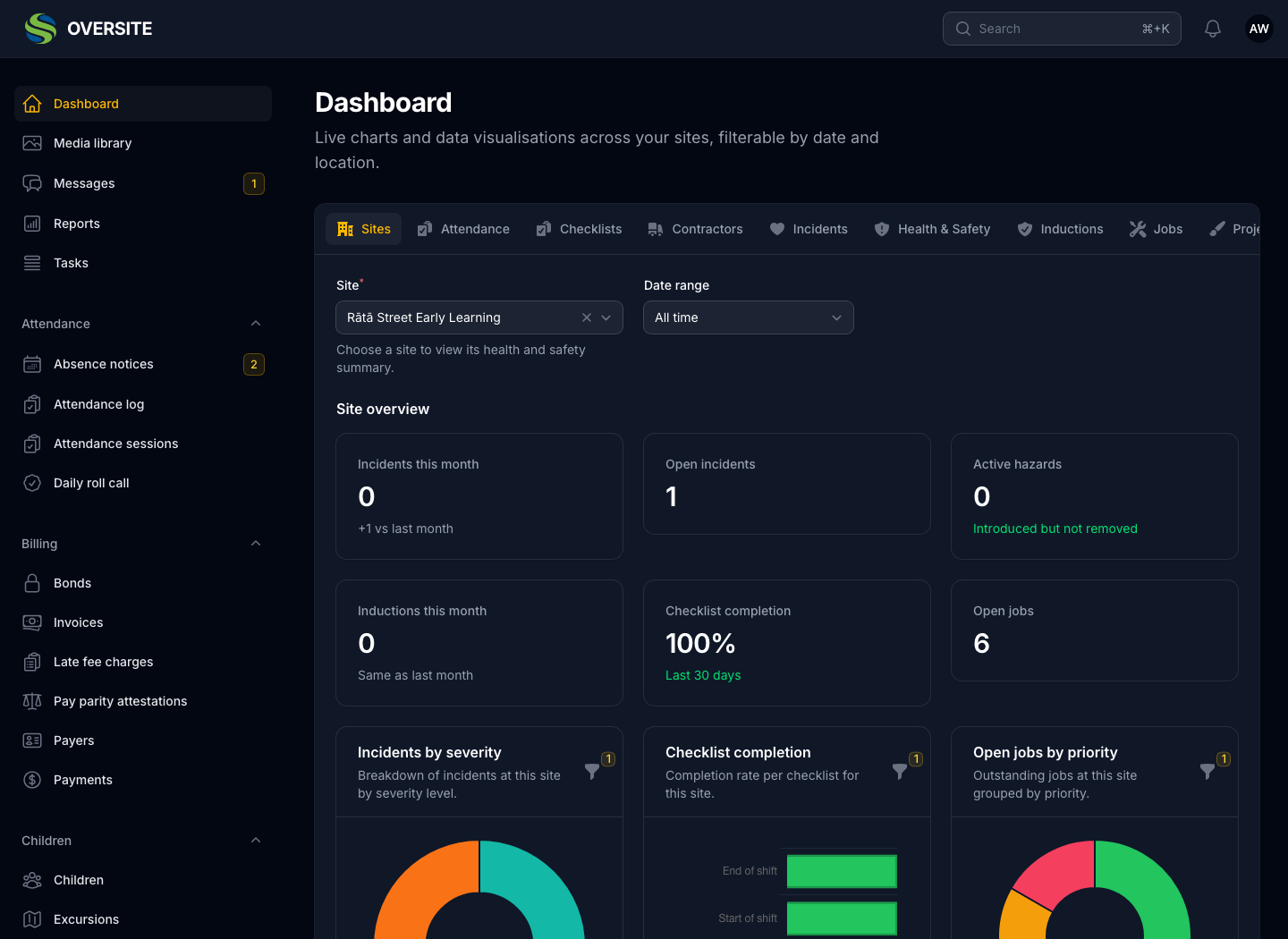
Task: Click the green segment of jobs donut
Action: pyautogui.click(x=1149, y=885)
